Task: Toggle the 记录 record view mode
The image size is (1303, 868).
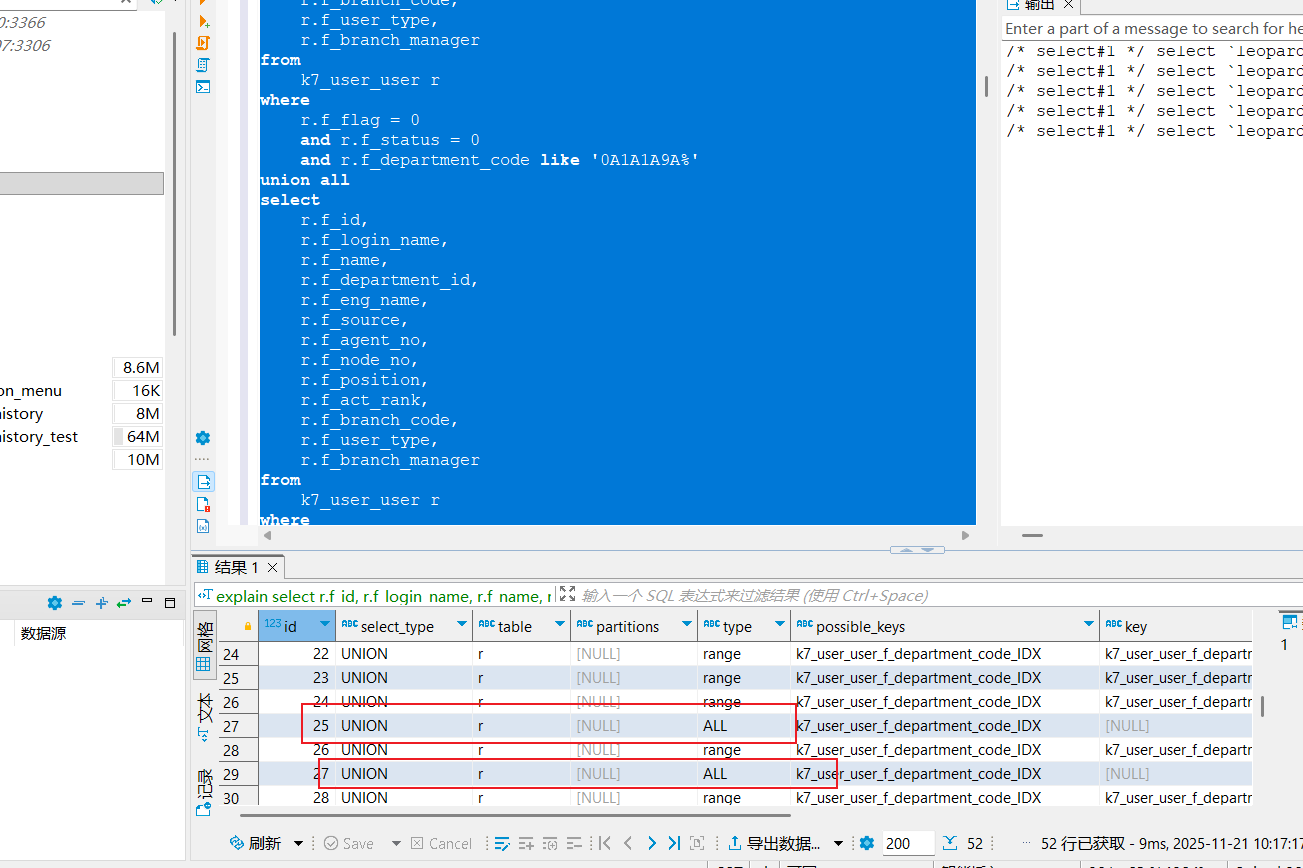Action: (204, 788)
